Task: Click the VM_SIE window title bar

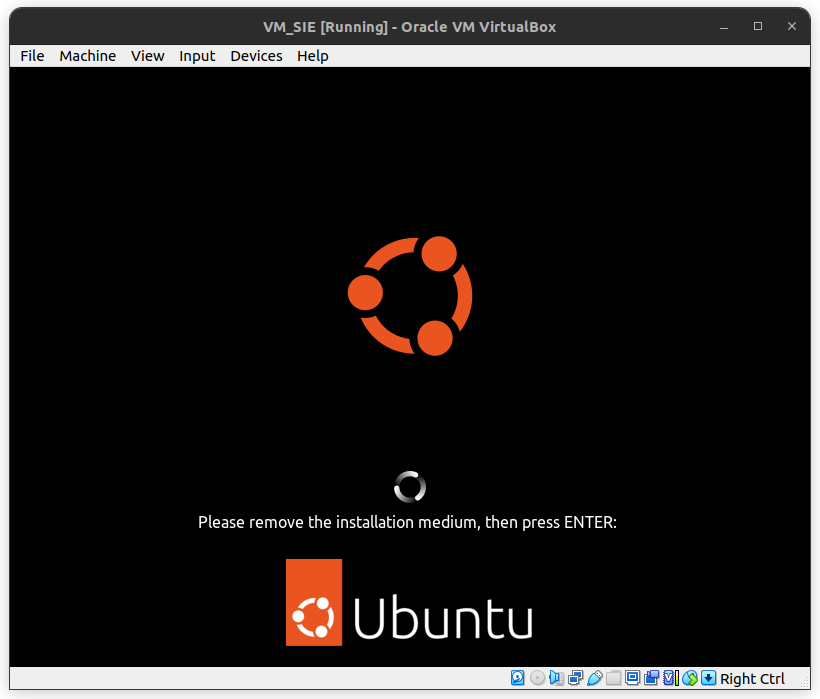Action: [409, 27]
